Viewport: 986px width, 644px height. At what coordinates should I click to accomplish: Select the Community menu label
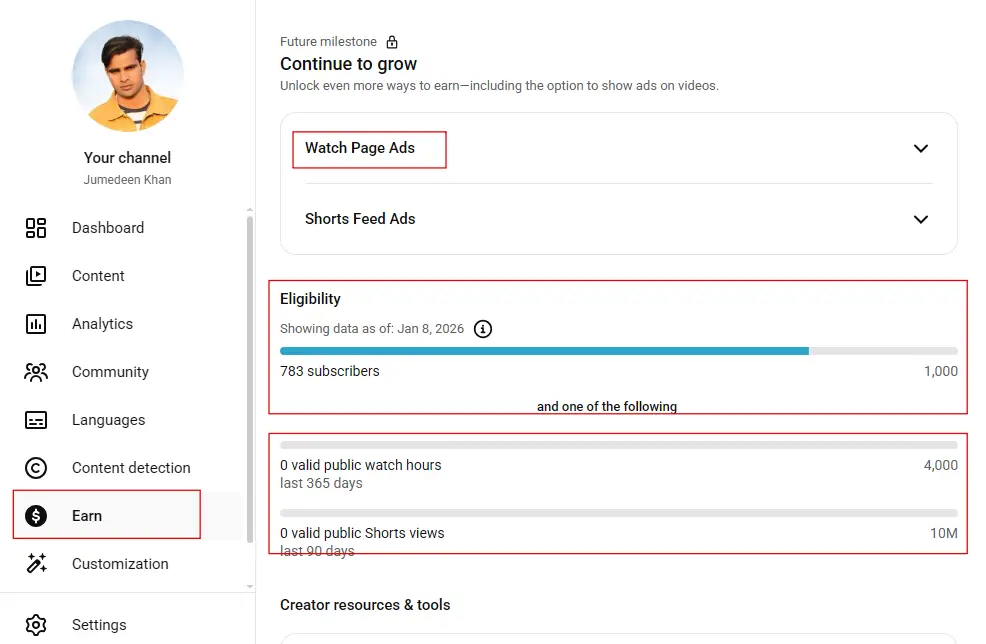110,372
